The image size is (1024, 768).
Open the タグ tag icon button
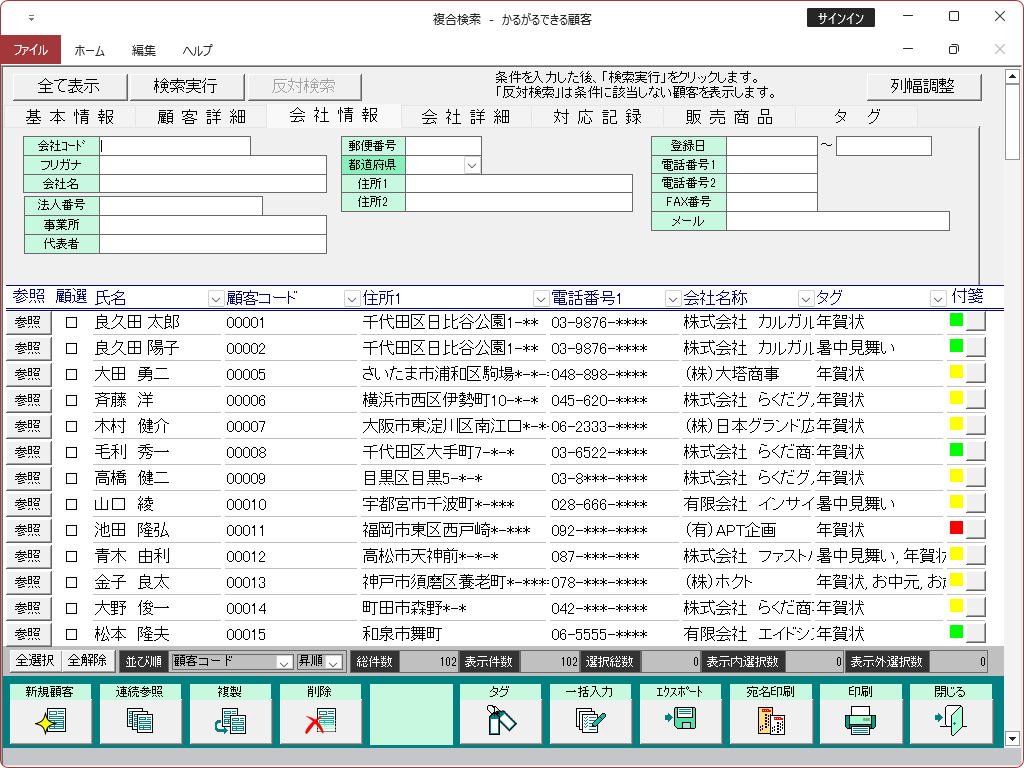pos(499,719)
